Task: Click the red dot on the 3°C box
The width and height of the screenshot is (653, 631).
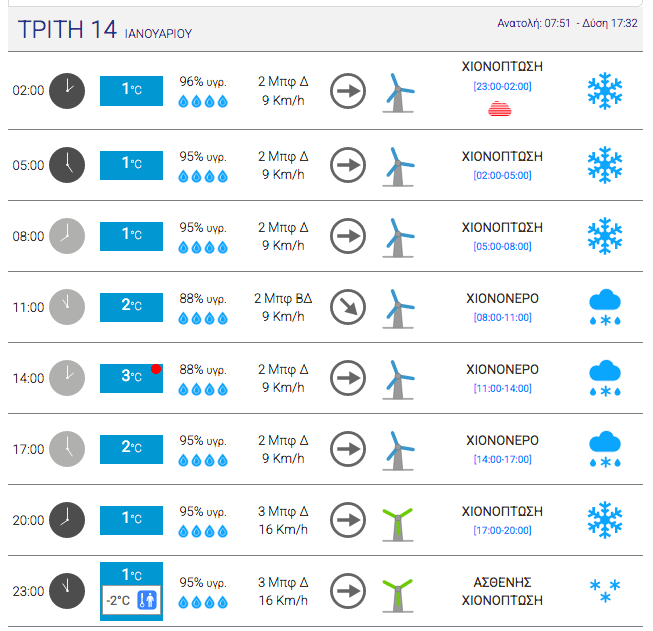Action: coord(156,370)
